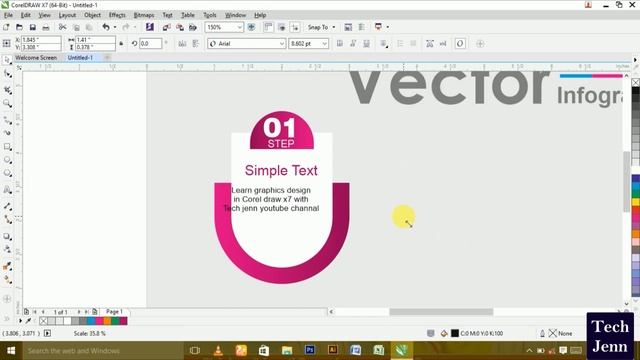Select the Crop tool
The image size is (640, 360).
point(7,89)
